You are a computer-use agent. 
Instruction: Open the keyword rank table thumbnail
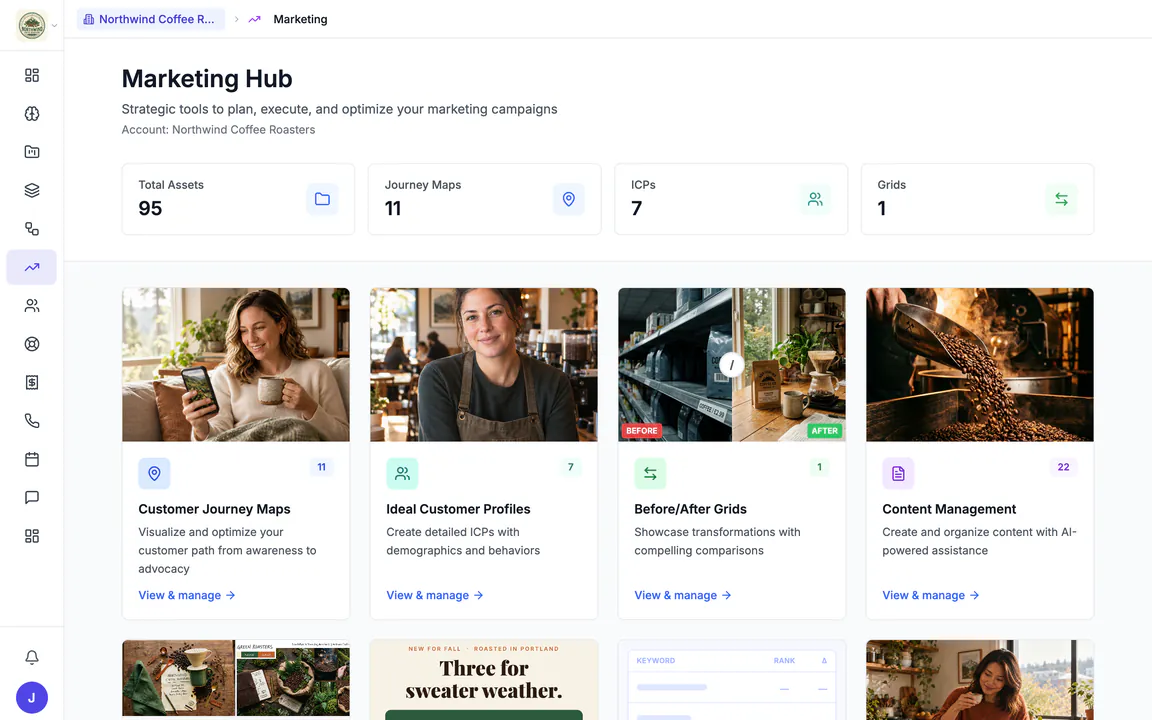coord(732,680)
